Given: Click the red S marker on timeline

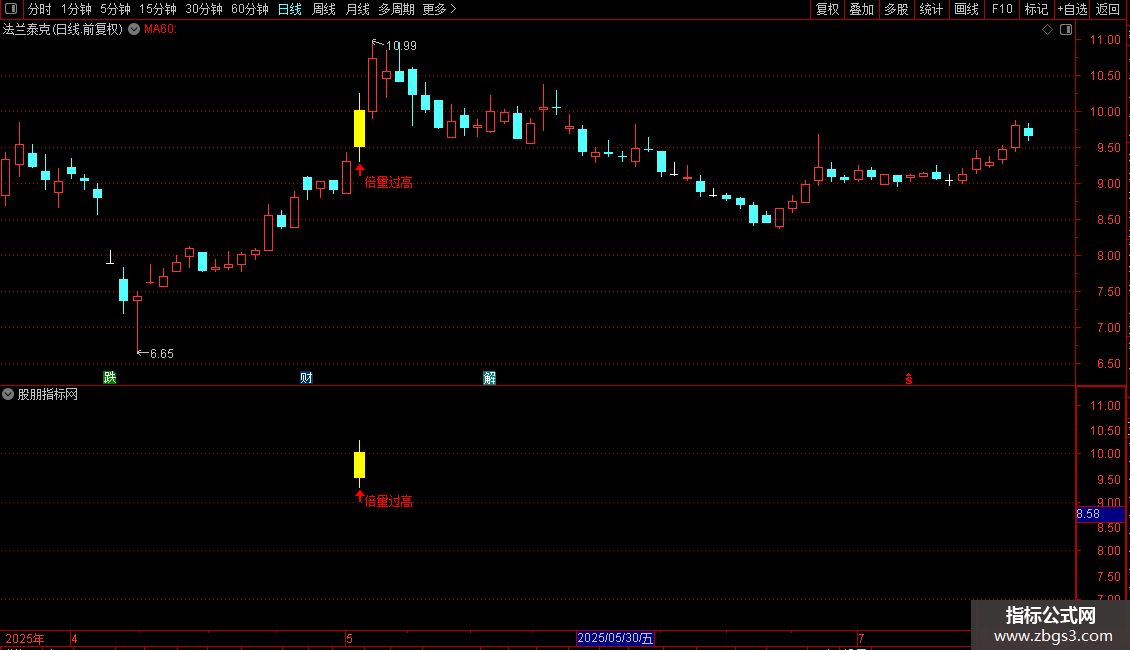Looking at the screenshot, I should tap(909, 379).
